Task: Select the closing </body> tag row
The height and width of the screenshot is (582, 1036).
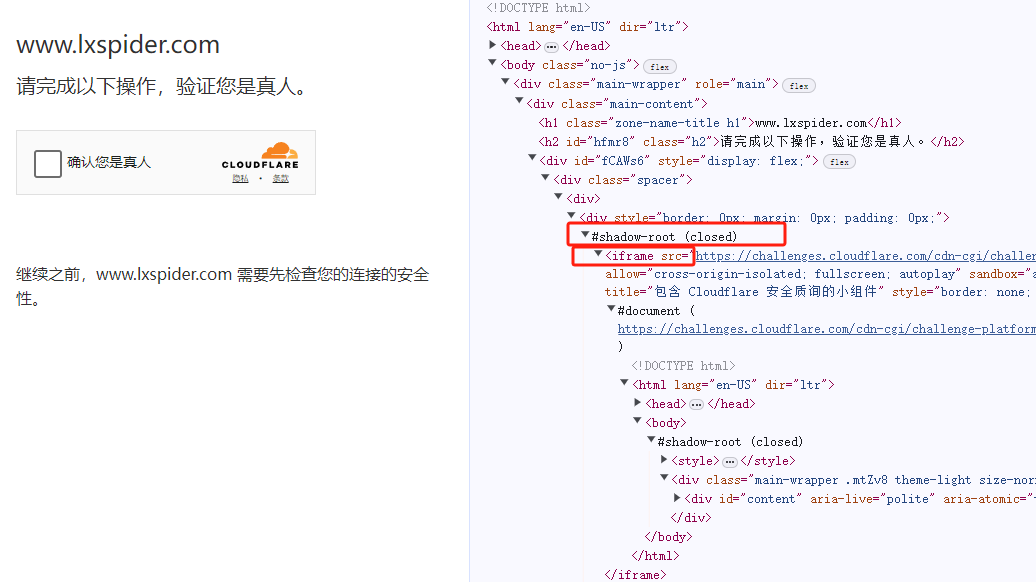Action: (x=668, y=537)
